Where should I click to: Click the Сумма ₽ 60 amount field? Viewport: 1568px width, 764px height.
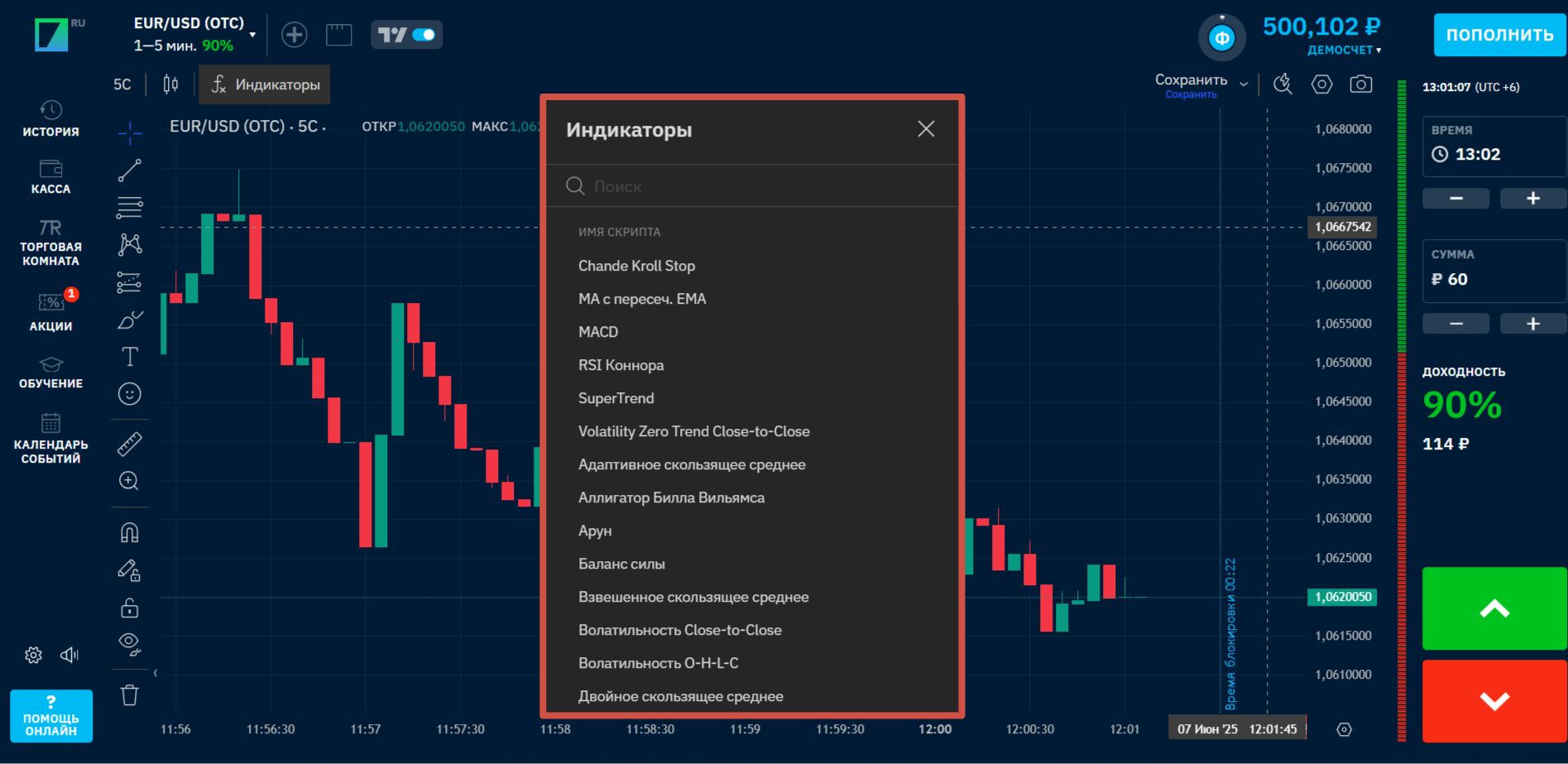click(x=1494, y=271)
